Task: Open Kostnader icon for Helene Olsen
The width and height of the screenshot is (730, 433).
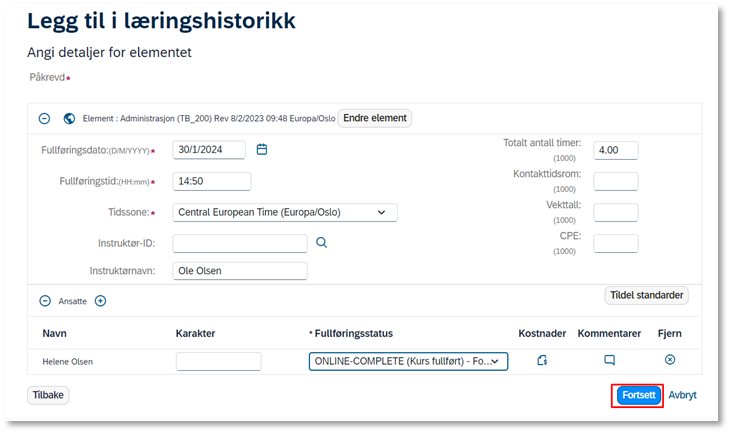Action: [x=542, y=360]
